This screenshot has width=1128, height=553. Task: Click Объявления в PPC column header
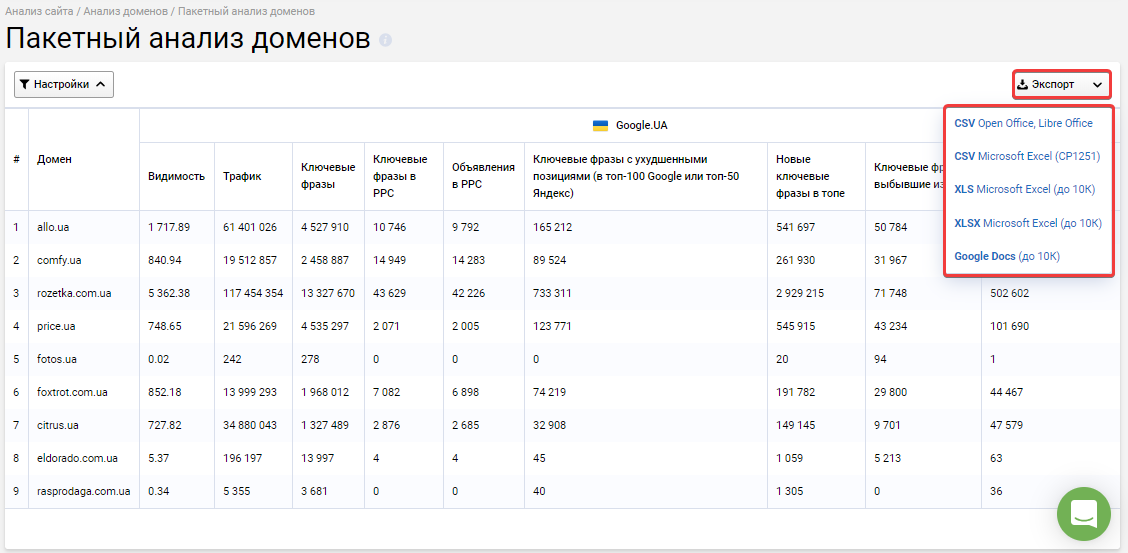pyautogui.click(x=483, y=176)
